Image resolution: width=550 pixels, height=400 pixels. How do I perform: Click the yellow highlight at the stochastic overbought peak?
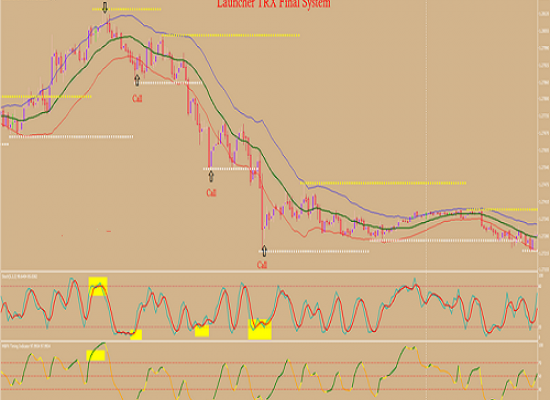click(98, 286)
